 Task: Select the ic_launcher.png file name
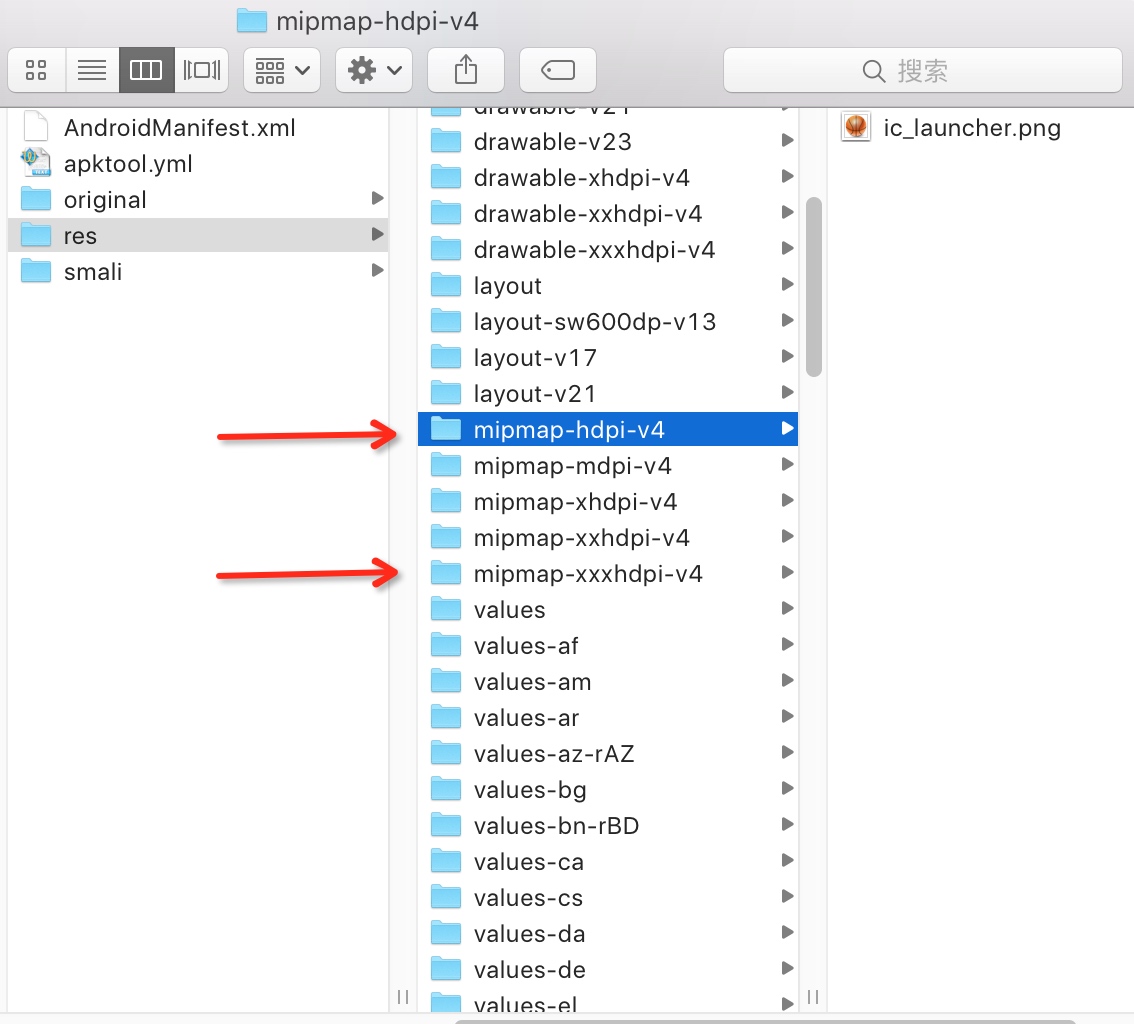tap(972, 128)
